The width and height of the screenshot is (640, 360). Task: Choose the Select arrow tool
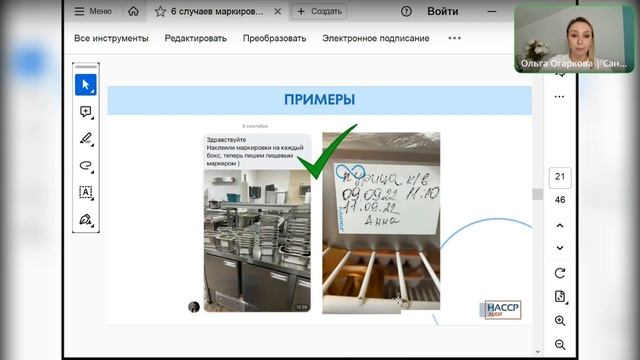coord(86,84)
